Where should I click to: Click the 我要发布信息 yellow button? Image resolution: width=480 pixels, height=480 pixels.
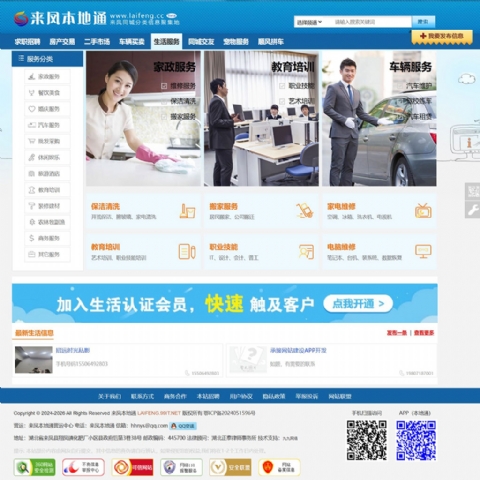click(x=442, y=36)
